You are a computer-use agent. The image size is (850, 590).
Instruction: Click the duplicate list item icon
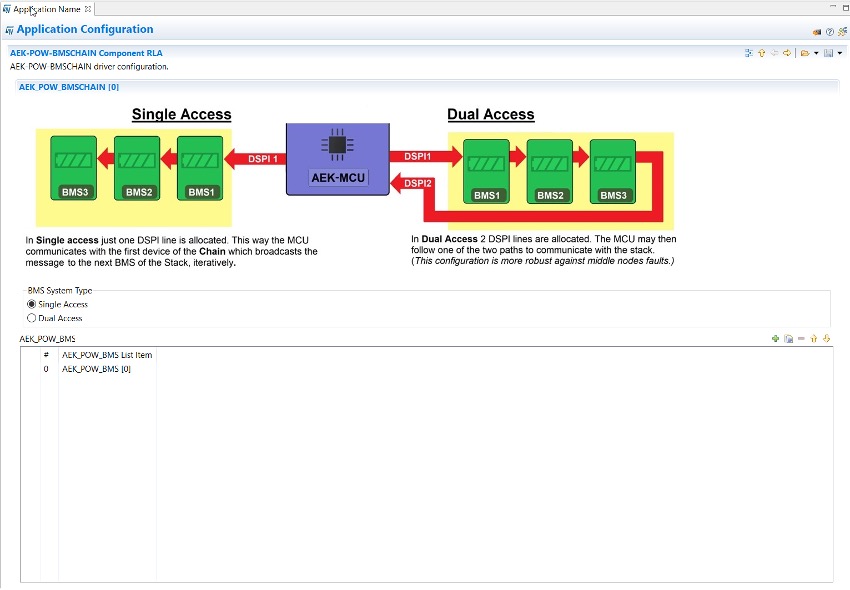click(x=788, y=339)
